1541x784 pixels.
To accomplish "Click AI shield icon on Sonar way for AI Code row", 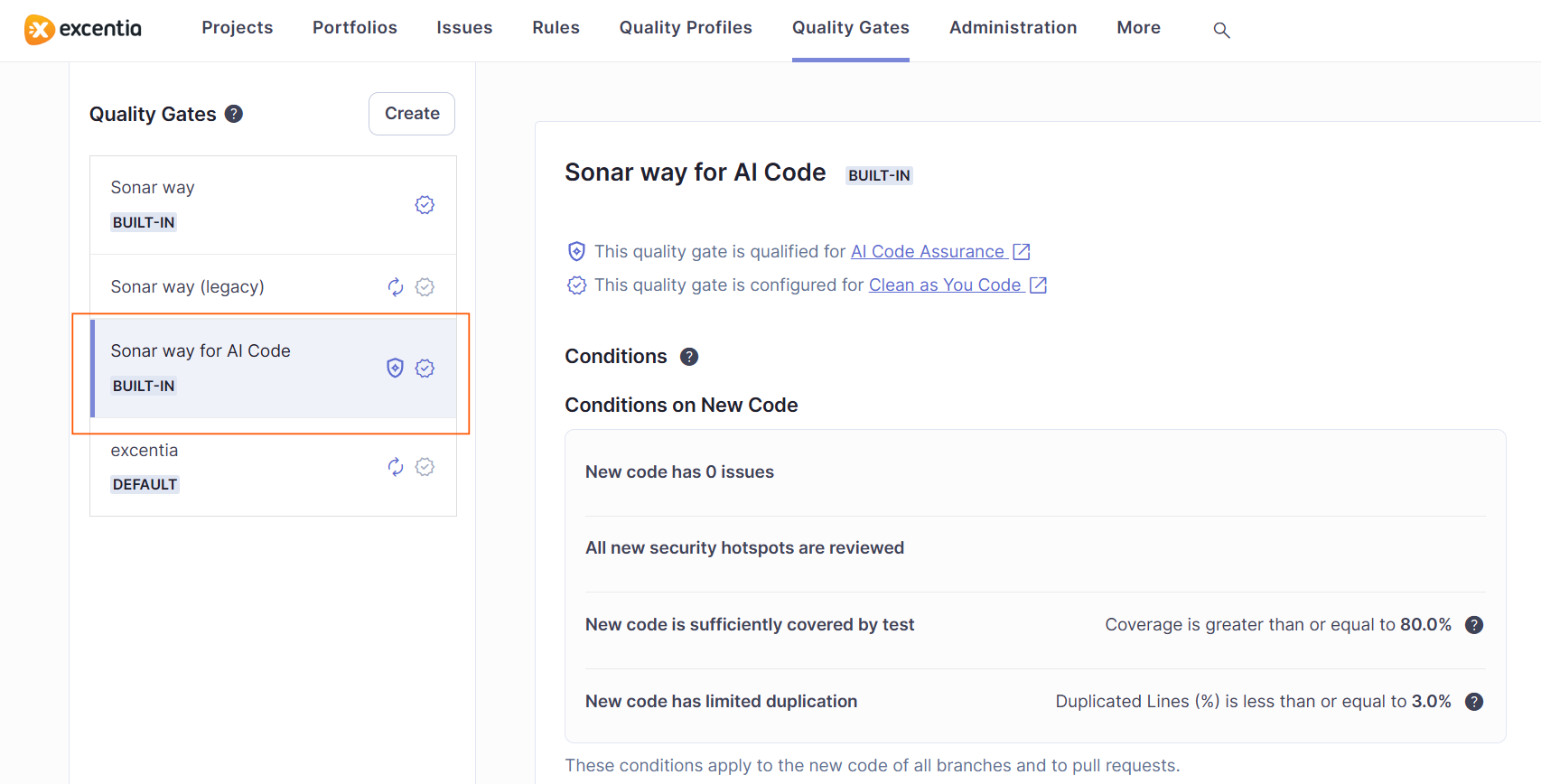I will 395,368.
